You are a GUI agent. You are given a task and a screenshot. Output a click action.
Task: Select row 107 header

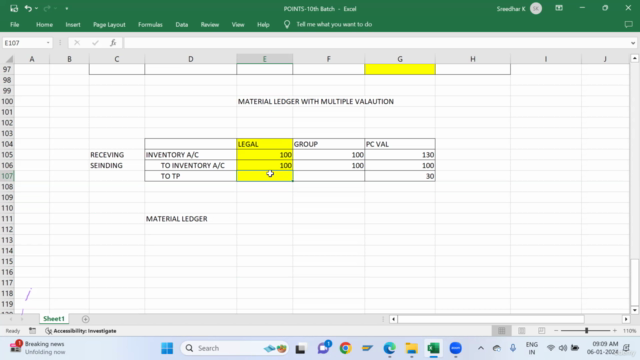(7, 176)
